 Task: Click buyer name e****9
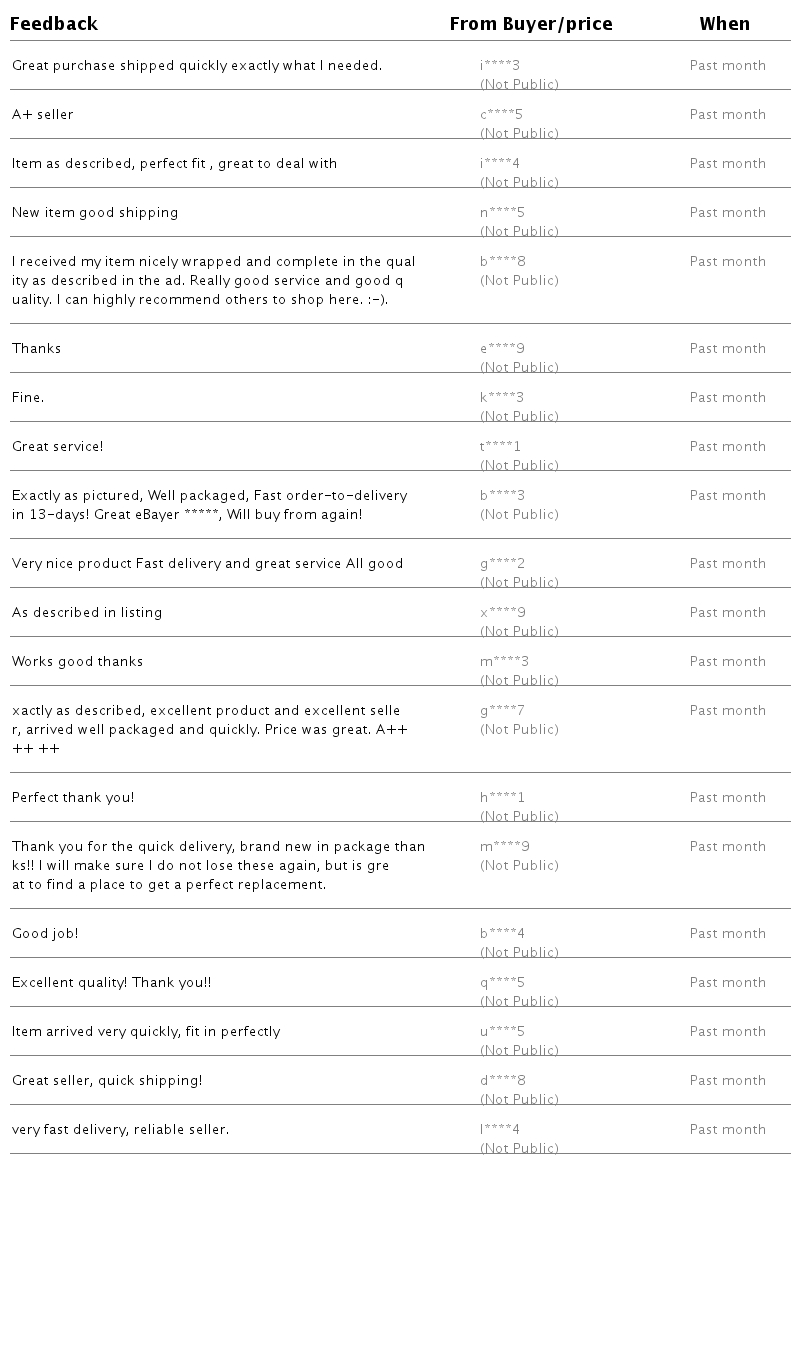[x=502, y=349]
